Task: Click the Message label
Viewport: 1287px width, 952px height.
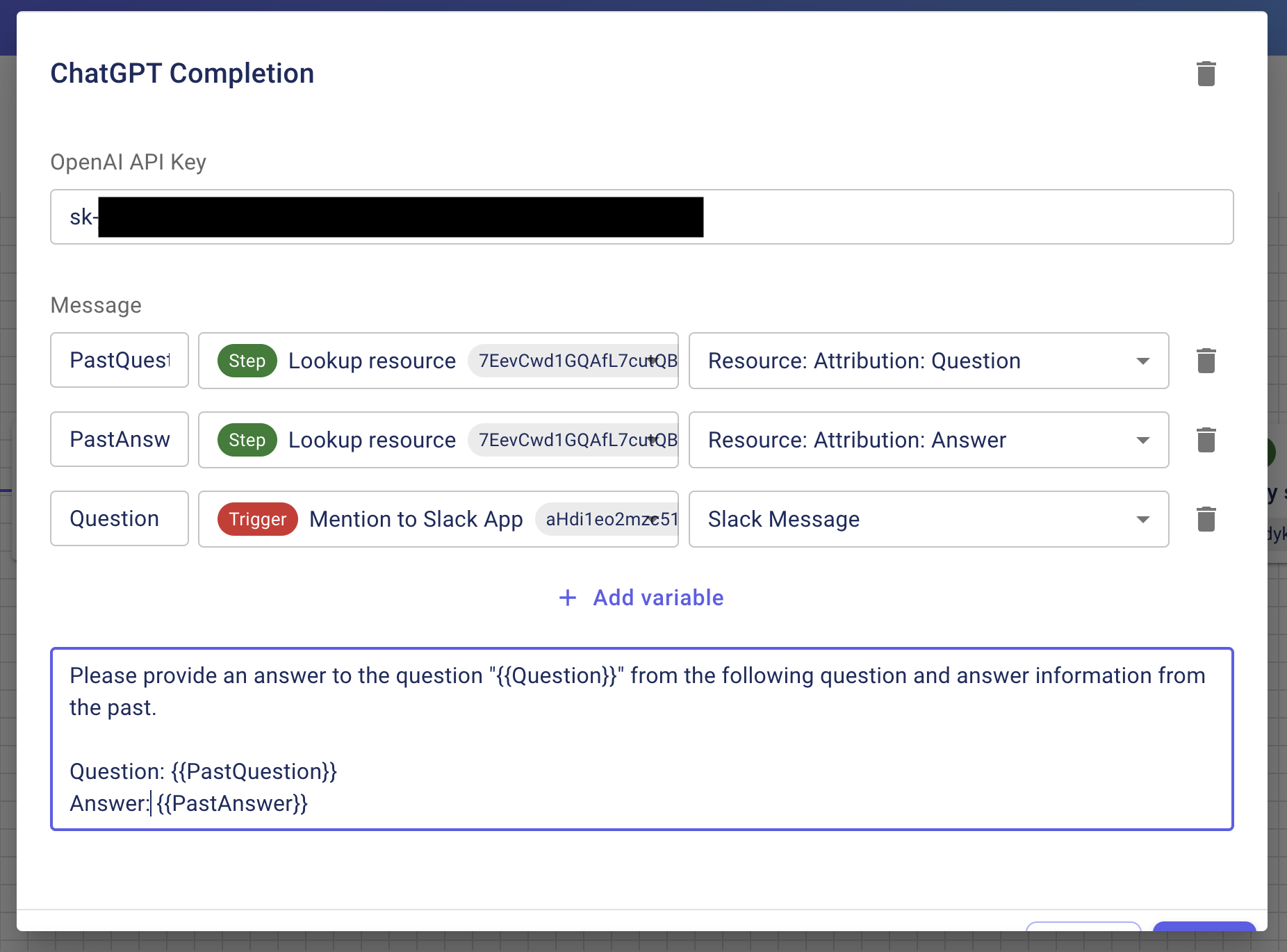Action: coord(96,305)
